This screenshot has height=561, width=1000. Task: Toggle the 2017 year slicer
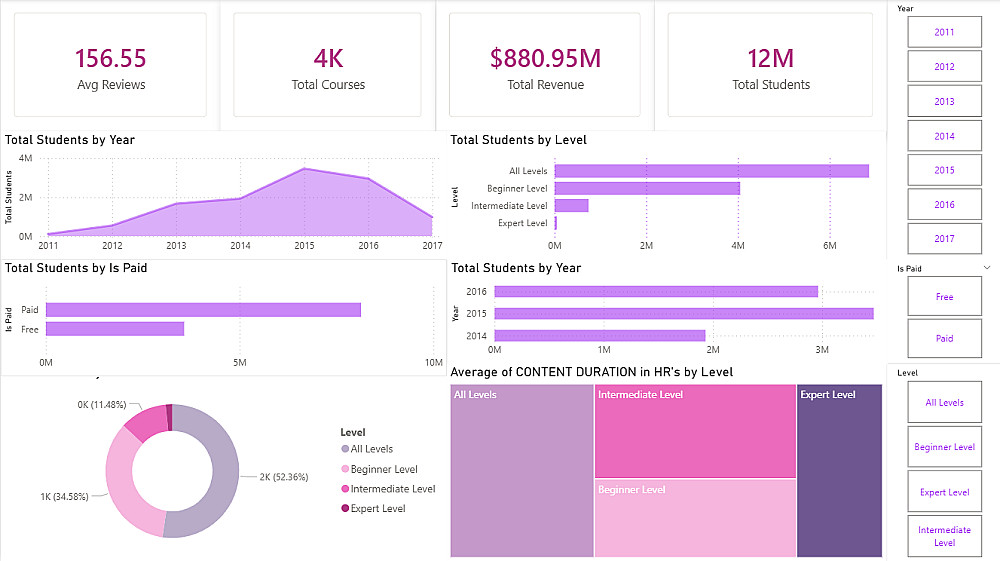[x=945, y=238]
